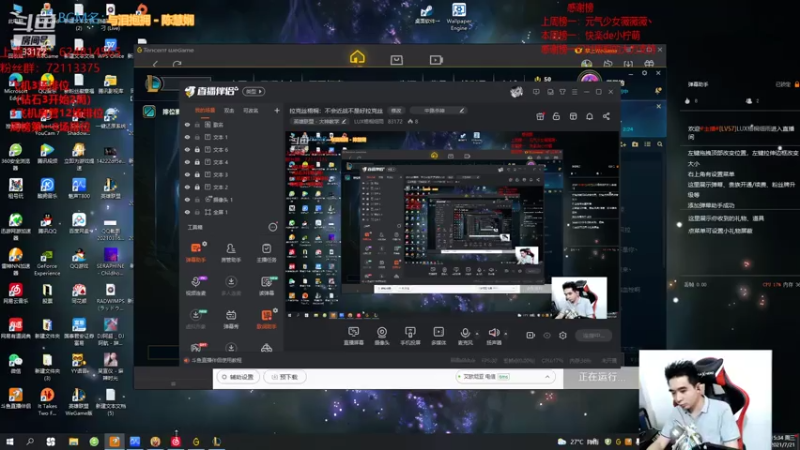Image resolution: width=800 pixels, height=450 pixels.
Task: Open the 双击 scene tab
Action: tap(229, 110)
